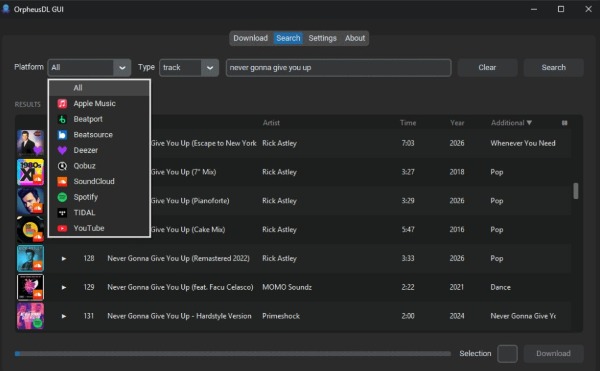Image resolution: width=600 pixels, height=371 pixels.
Task: Select the track number 128 cell
Action: pyautogui.click(x=89, y=259)
